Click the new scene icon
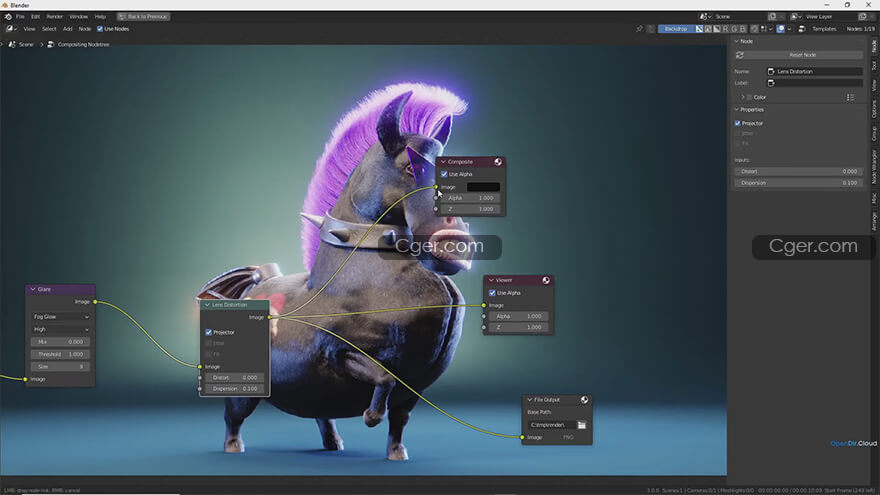The image size is (880, 495). (x=773, y=17)
